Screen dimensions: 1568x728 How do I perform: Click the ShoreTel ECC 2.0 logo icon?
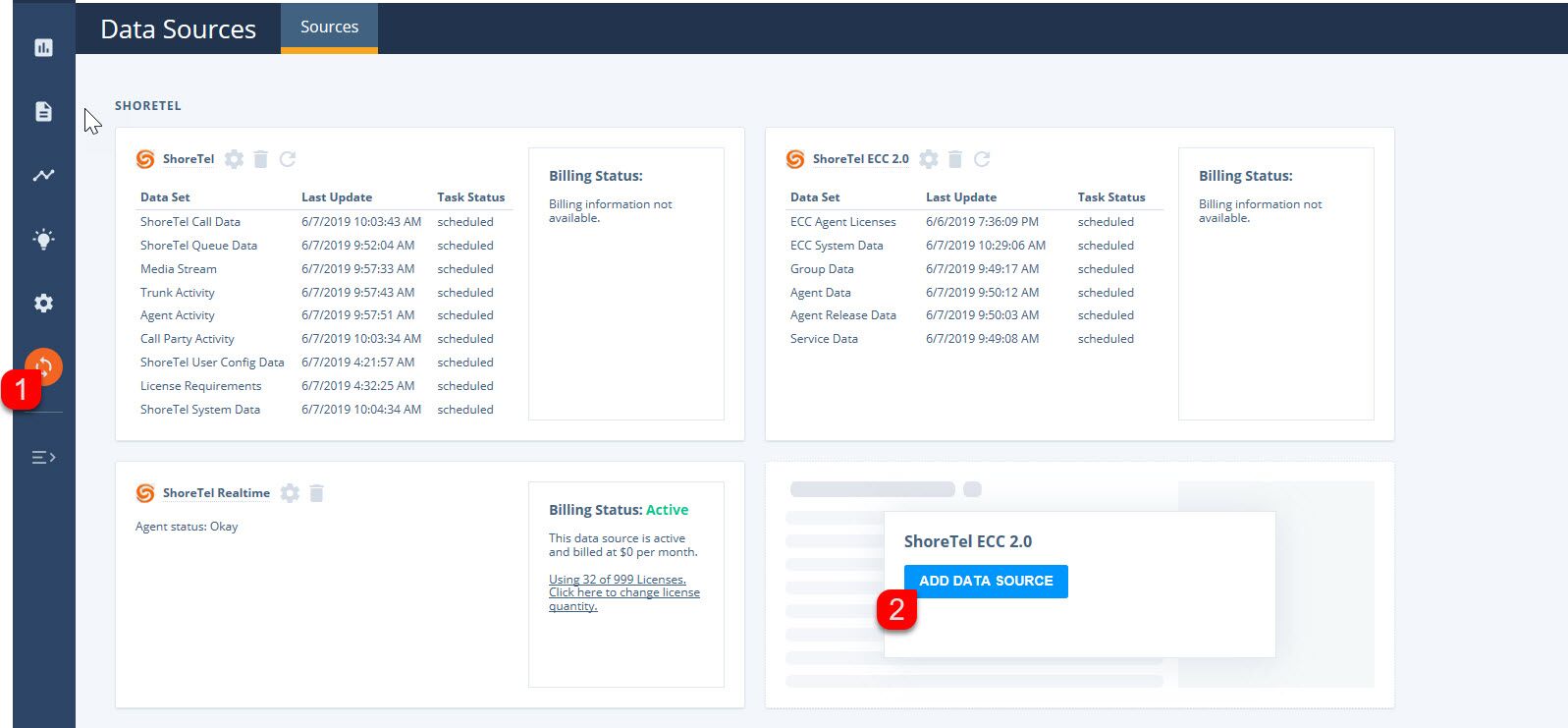pyautogui.click(x=795, y=159)
